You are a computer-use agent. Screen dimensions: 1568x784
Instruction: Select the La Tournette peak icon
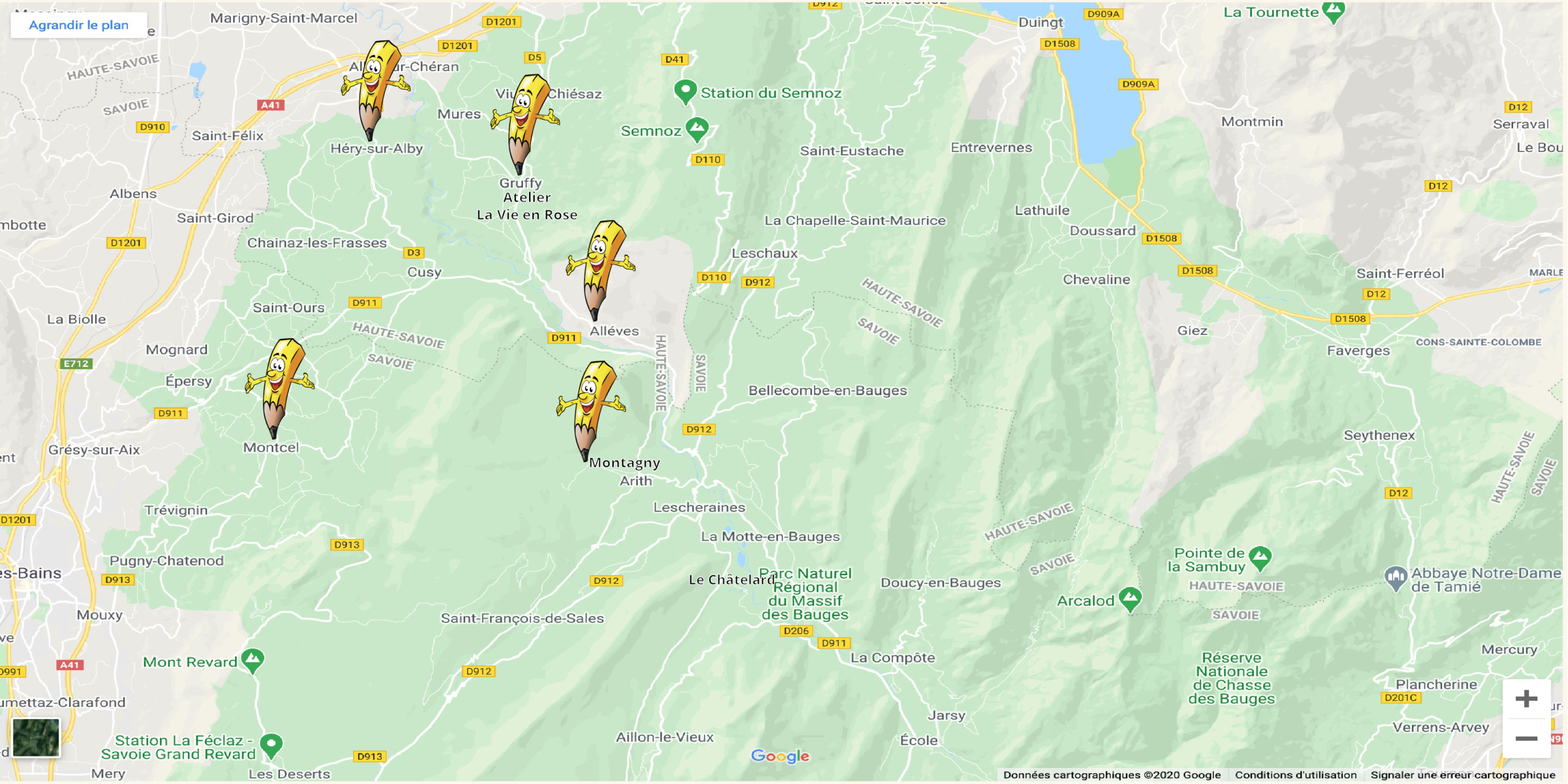click(x=1333, y=12)
